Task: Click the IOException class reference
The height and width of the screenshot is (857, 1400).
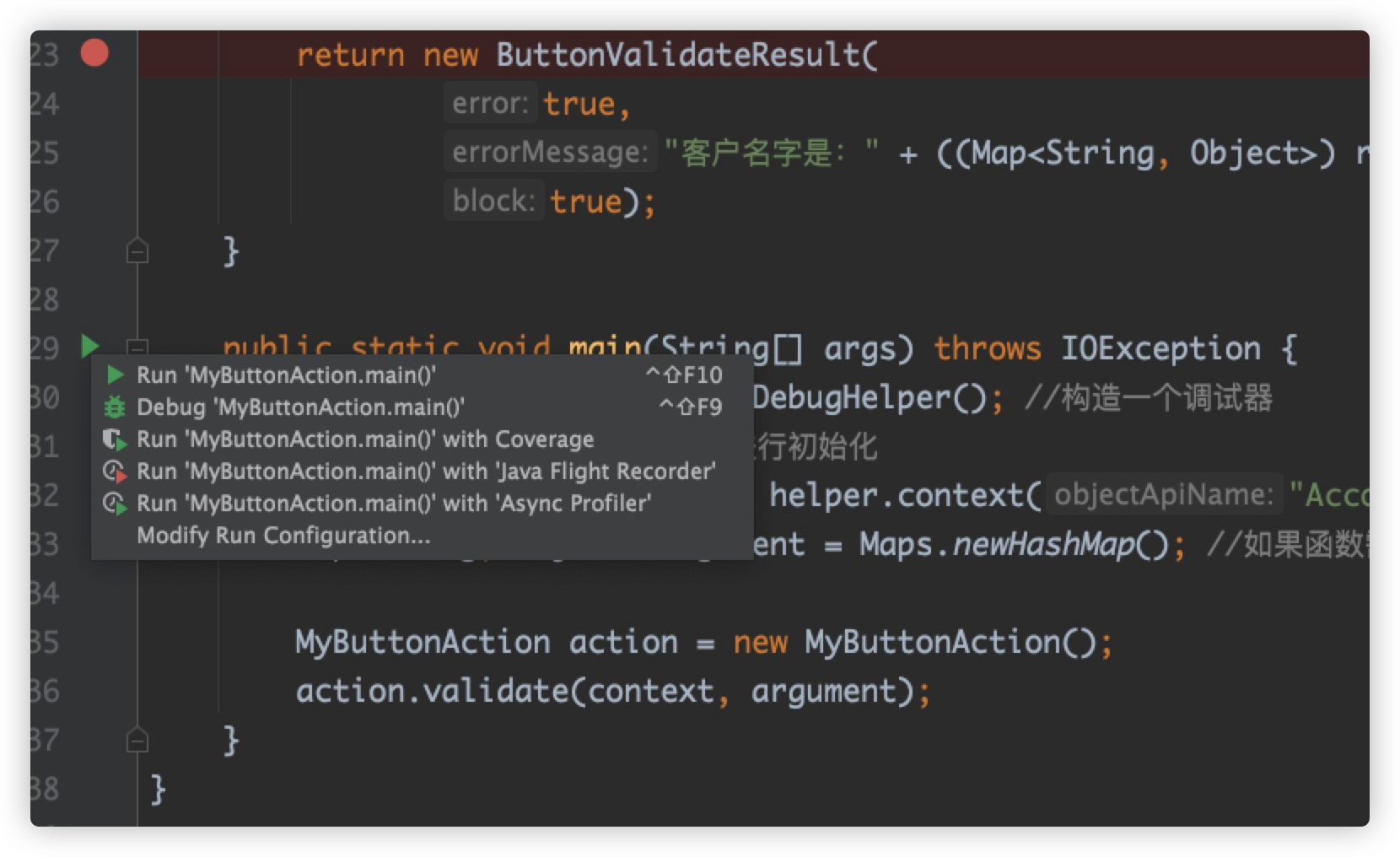Action: click(1160, 348)
